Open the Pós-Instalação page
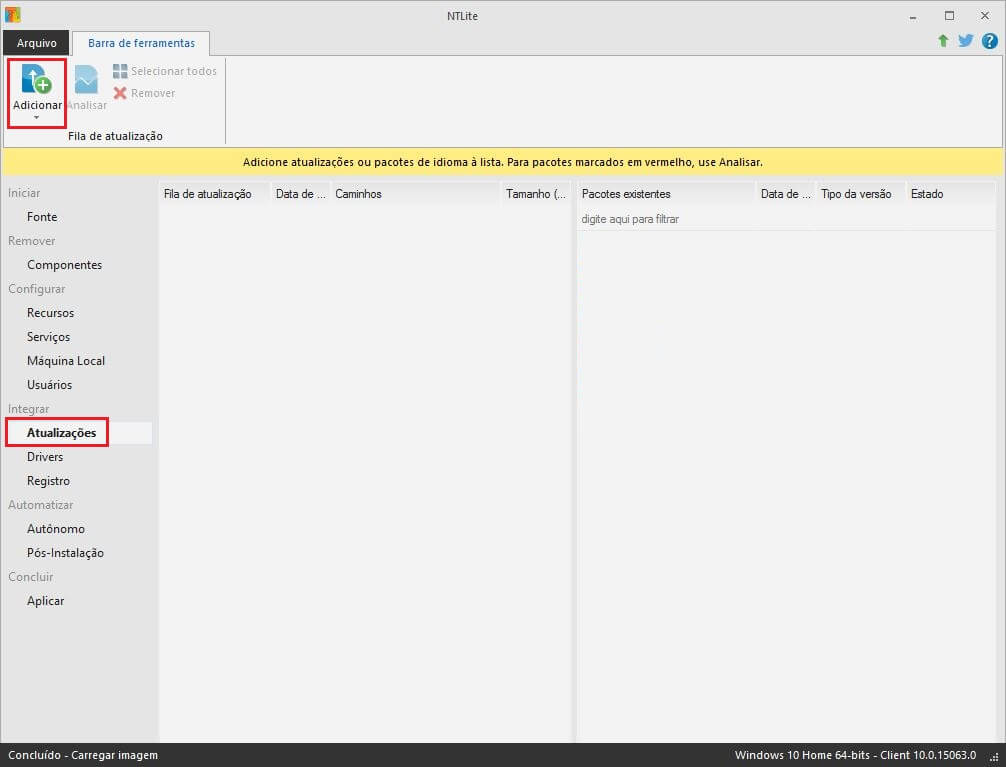Image resolution: width=1006 pixels, height=767 pixels. [65, 553]
